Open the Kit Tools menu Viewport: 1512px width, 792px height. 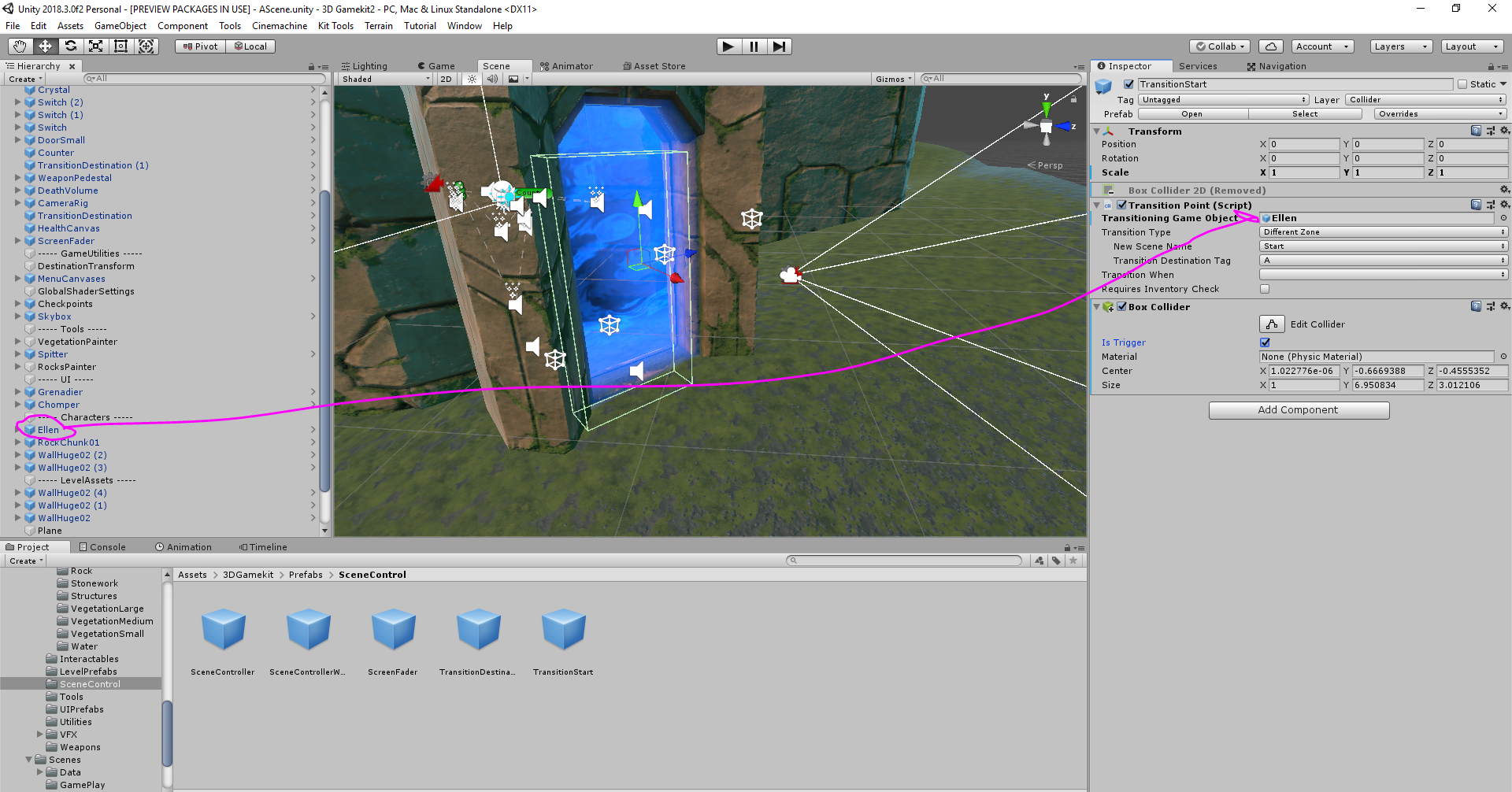pos(335,26)
